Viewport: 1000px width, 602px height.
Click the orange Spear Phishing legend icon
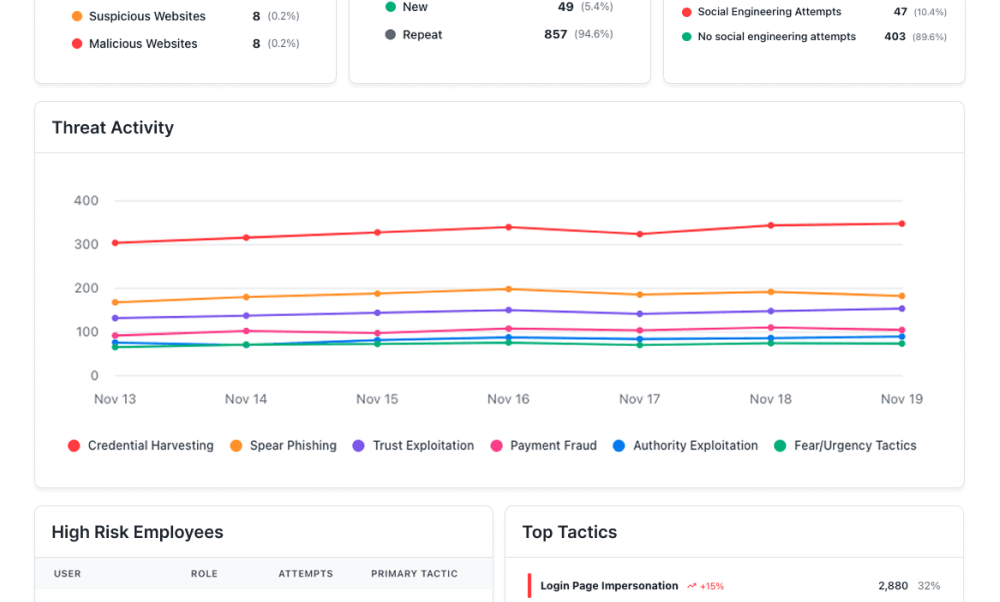237,445
